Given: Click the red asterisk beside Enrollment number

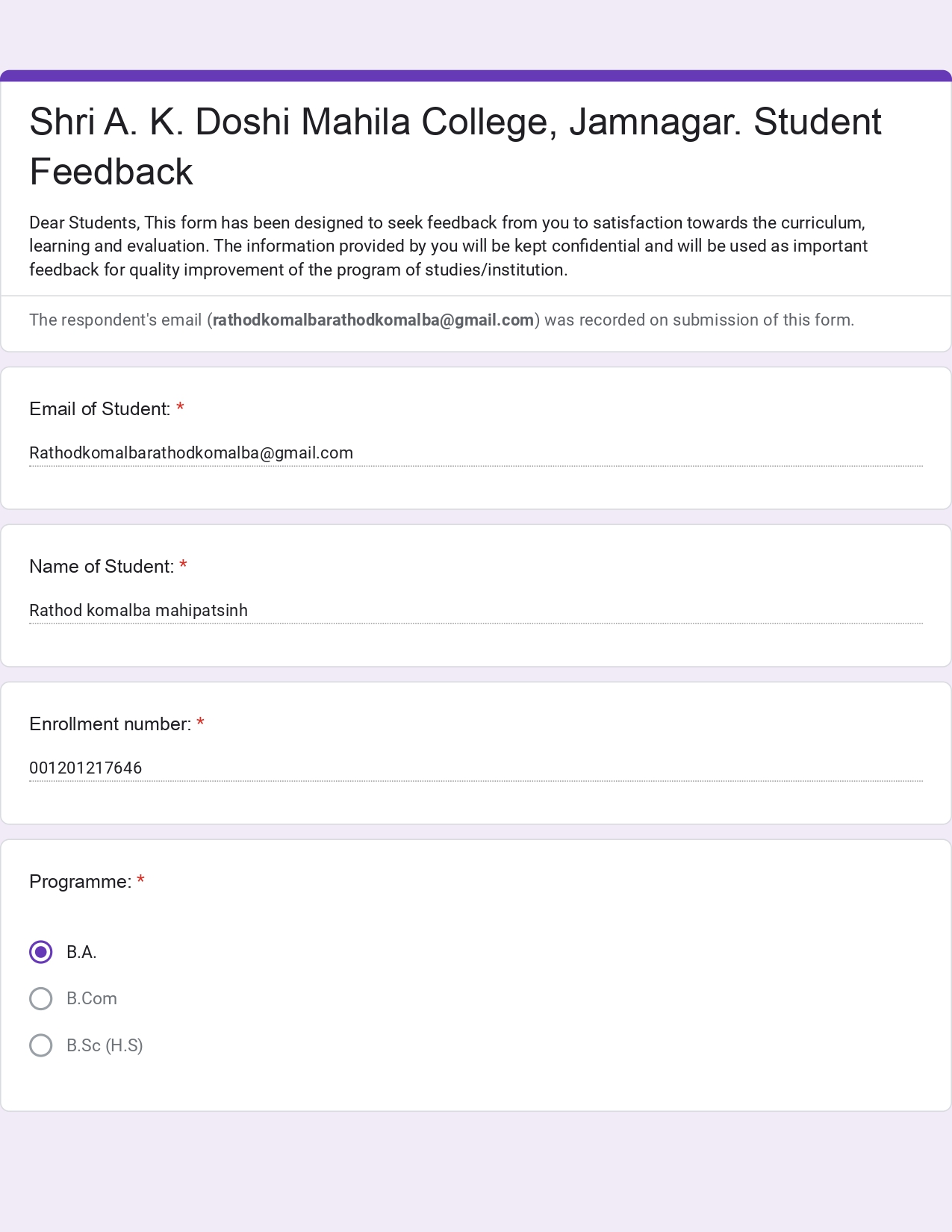Looking at the screenshot, I should [200, 724].
